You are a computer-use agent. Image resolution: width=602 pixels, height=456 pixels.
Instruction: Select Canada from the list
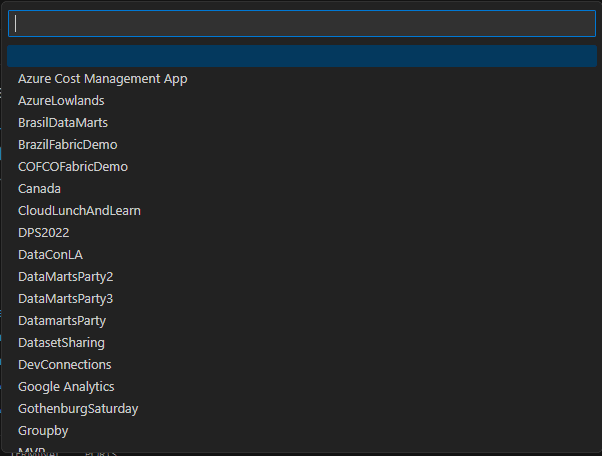tap(302, 188)
